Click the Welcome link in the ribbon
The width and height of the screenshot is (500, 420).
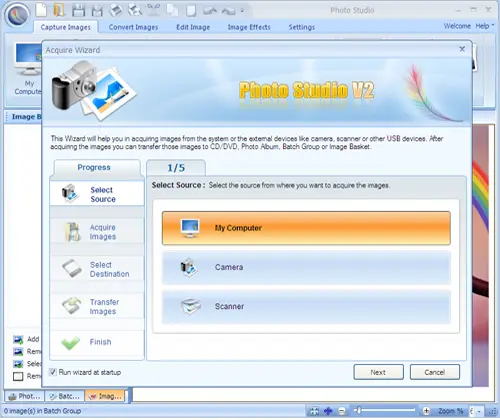[x=457, y=26]
